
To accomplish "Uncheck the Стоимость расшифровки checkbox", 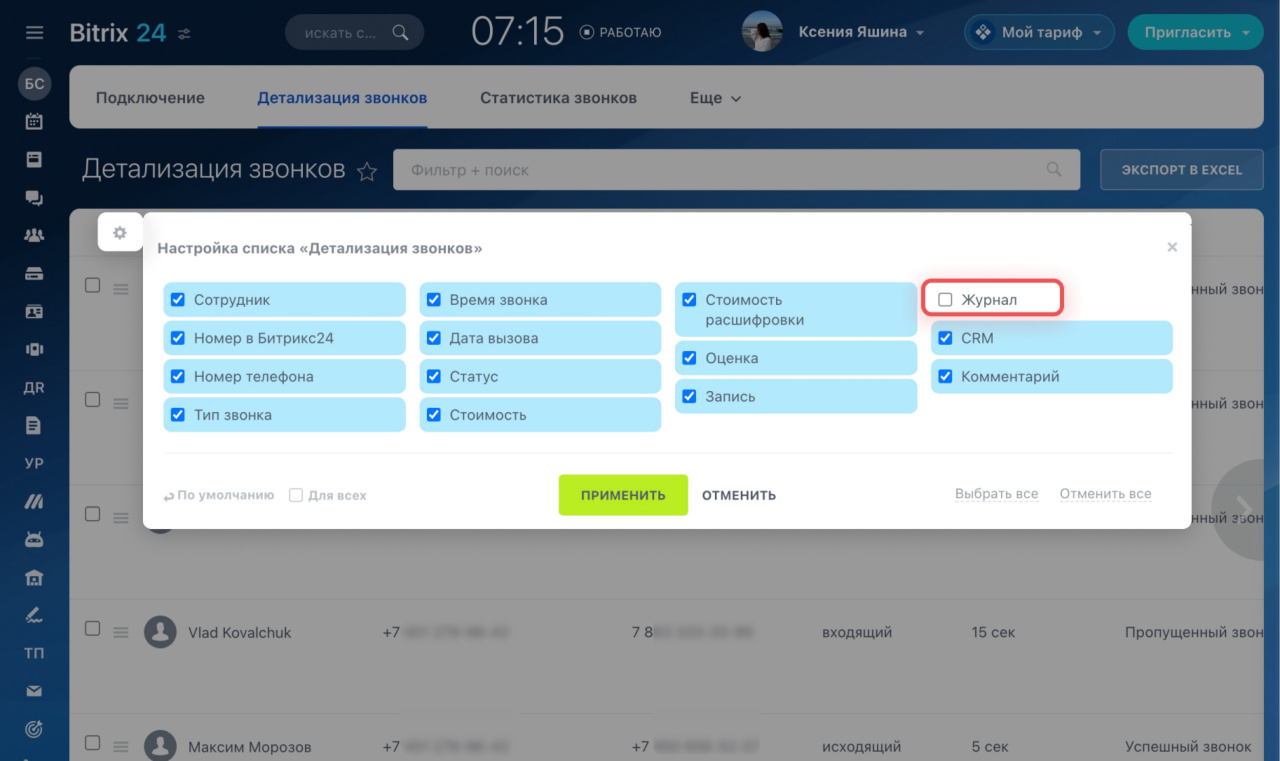I will pyautogui.click(x=689, y=299).
